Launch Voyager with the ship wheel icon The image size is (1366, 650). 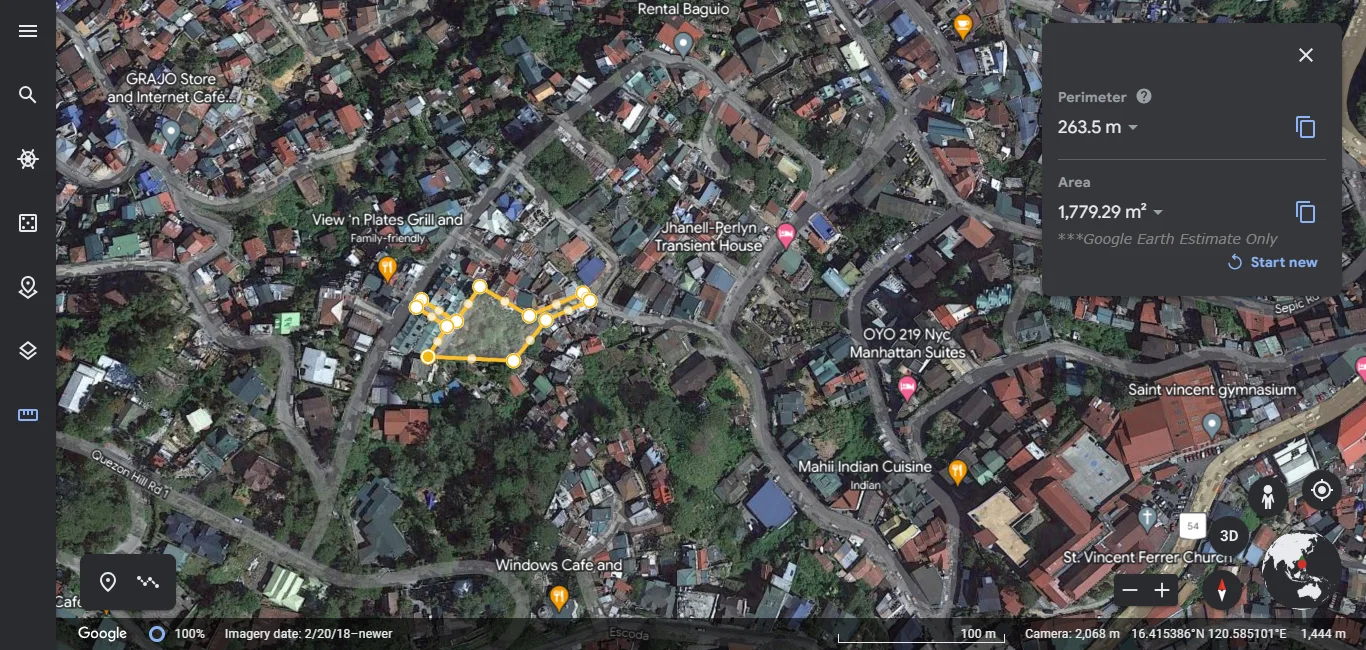pos(27,158)
